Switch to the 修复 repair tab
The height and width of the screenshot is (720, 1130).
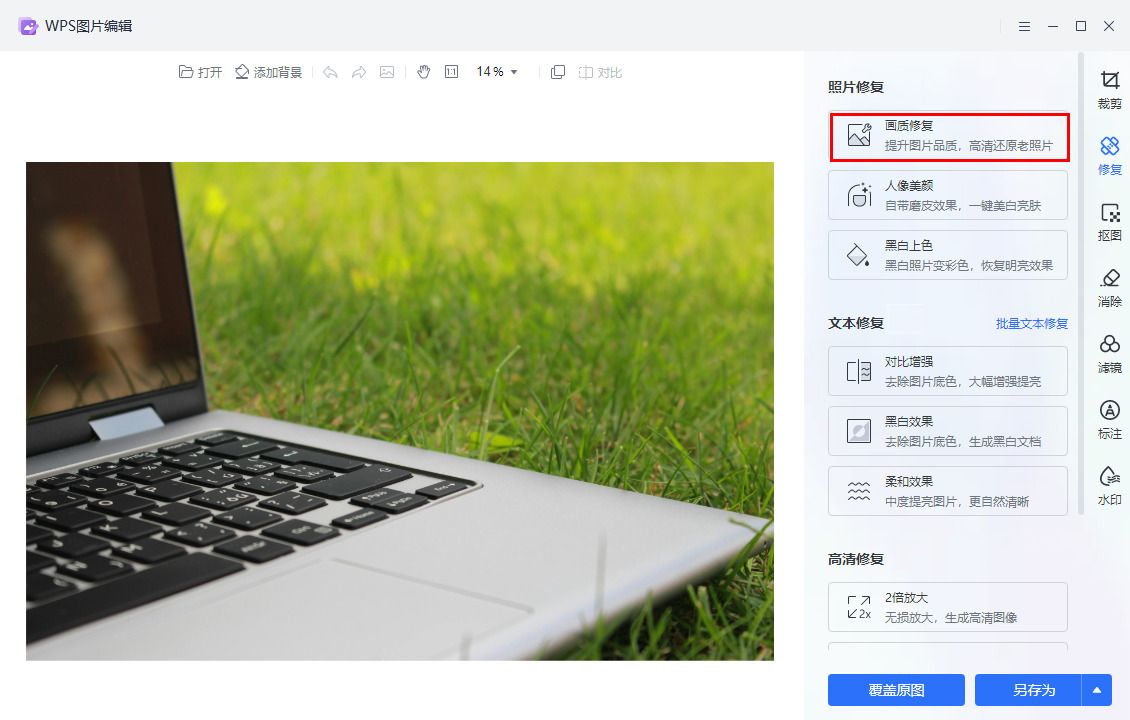[1110, 156]
